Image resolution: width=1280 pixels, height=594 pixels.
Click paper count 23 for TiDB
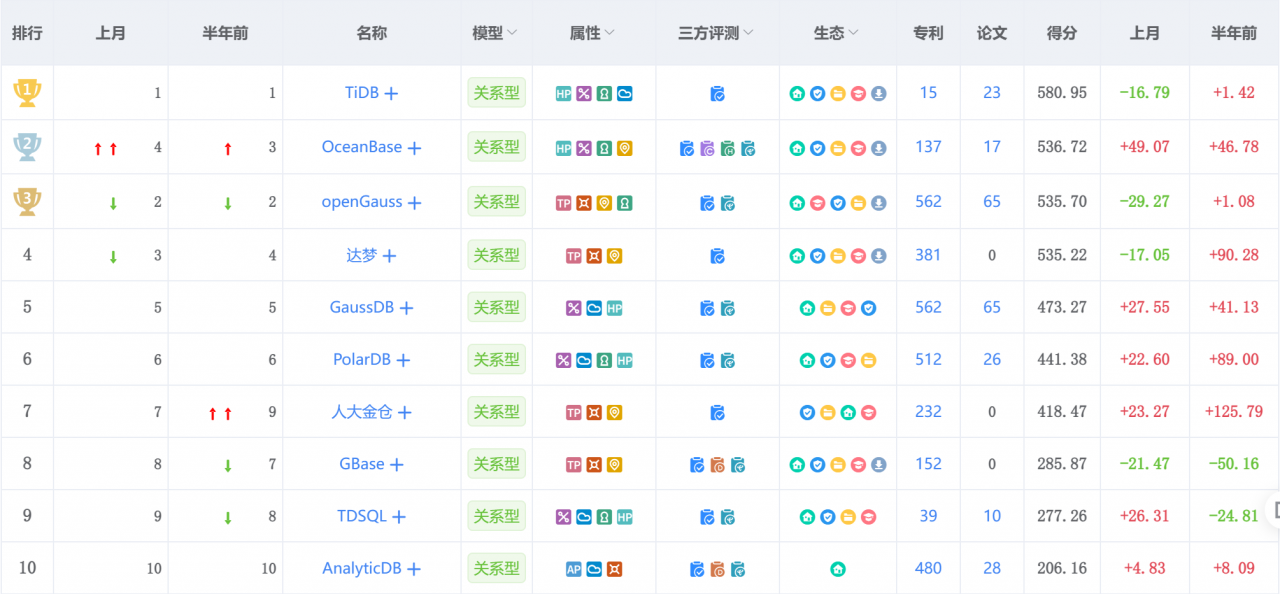(x=992, y=93)
